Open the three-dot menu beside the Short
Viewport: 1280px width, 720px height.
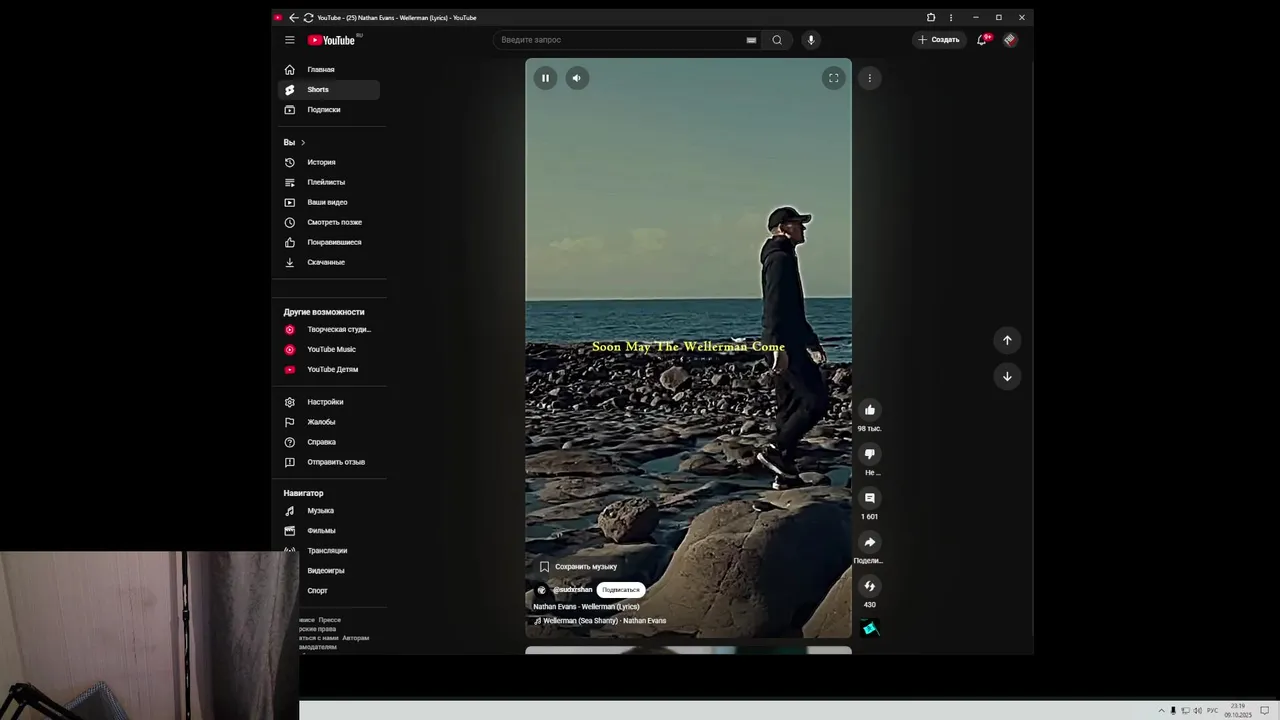pyautogui.click(x=869, y=78)
